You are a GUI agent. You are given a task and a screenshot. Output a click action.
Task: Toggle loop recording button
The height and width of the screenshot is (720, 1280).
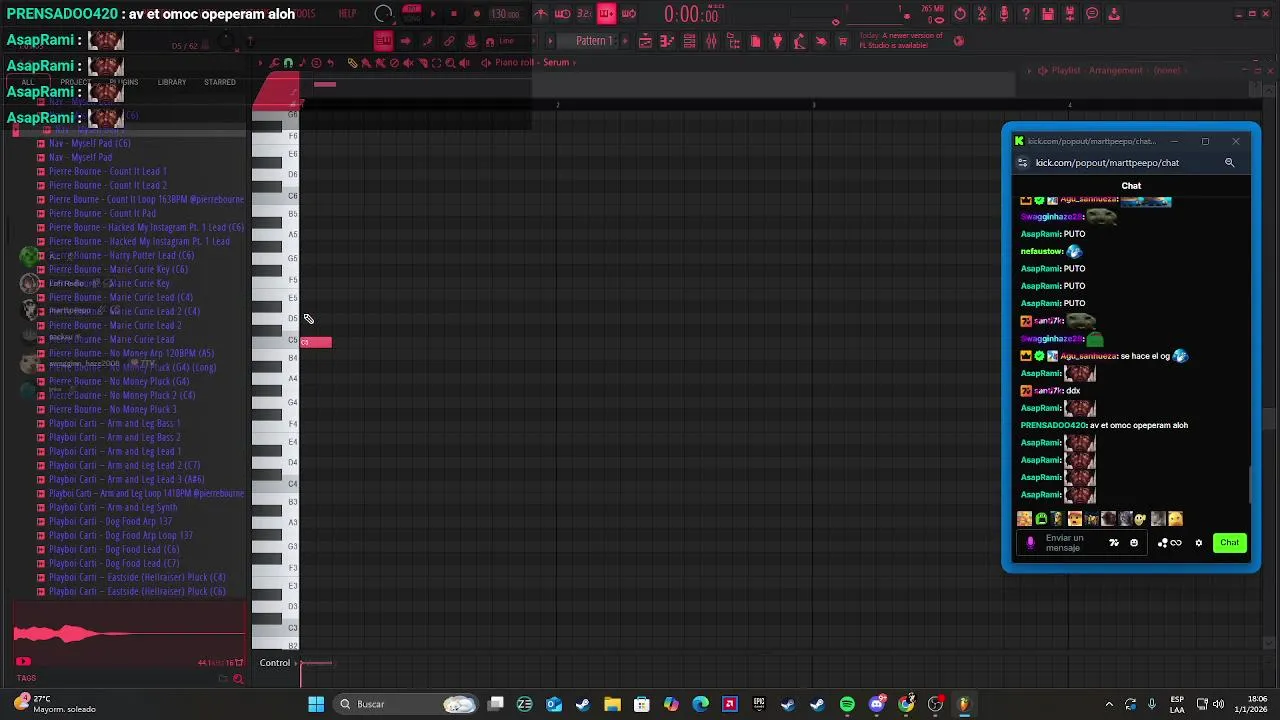(x=628, y=14)
